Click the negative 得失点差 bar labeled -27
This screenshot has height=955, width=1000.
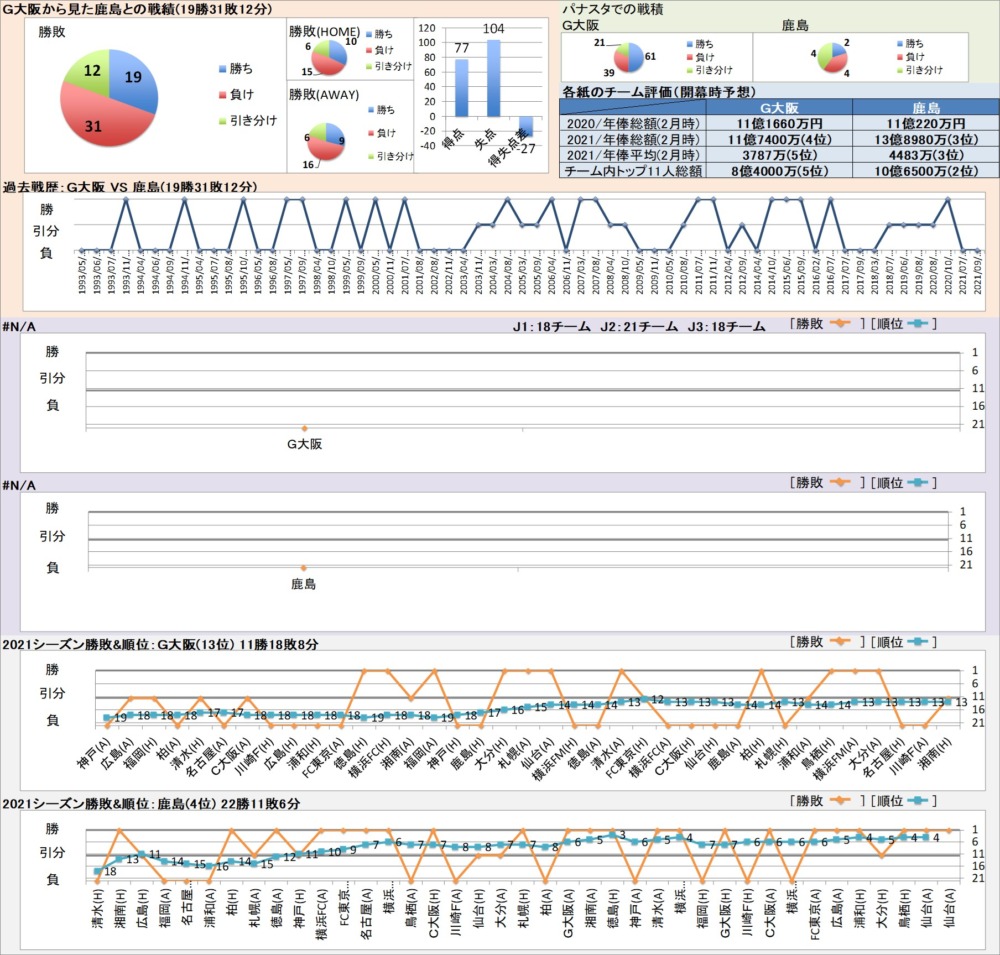coord(525,127)
